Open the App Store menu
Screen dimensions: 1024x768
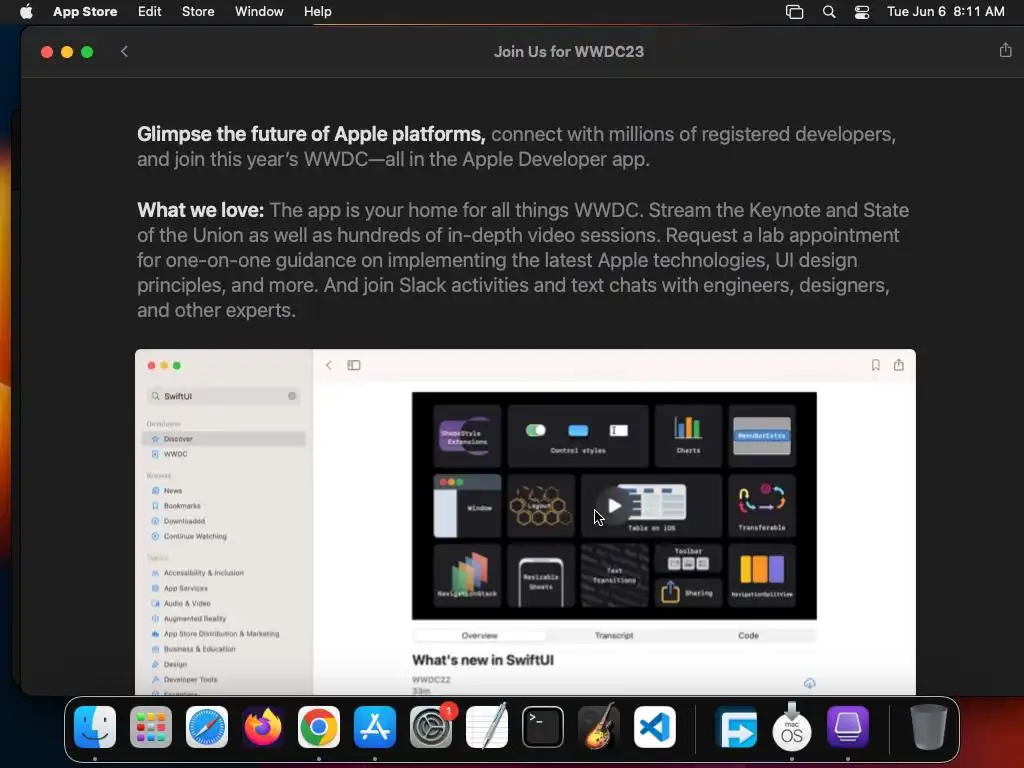tap(85, 11)
